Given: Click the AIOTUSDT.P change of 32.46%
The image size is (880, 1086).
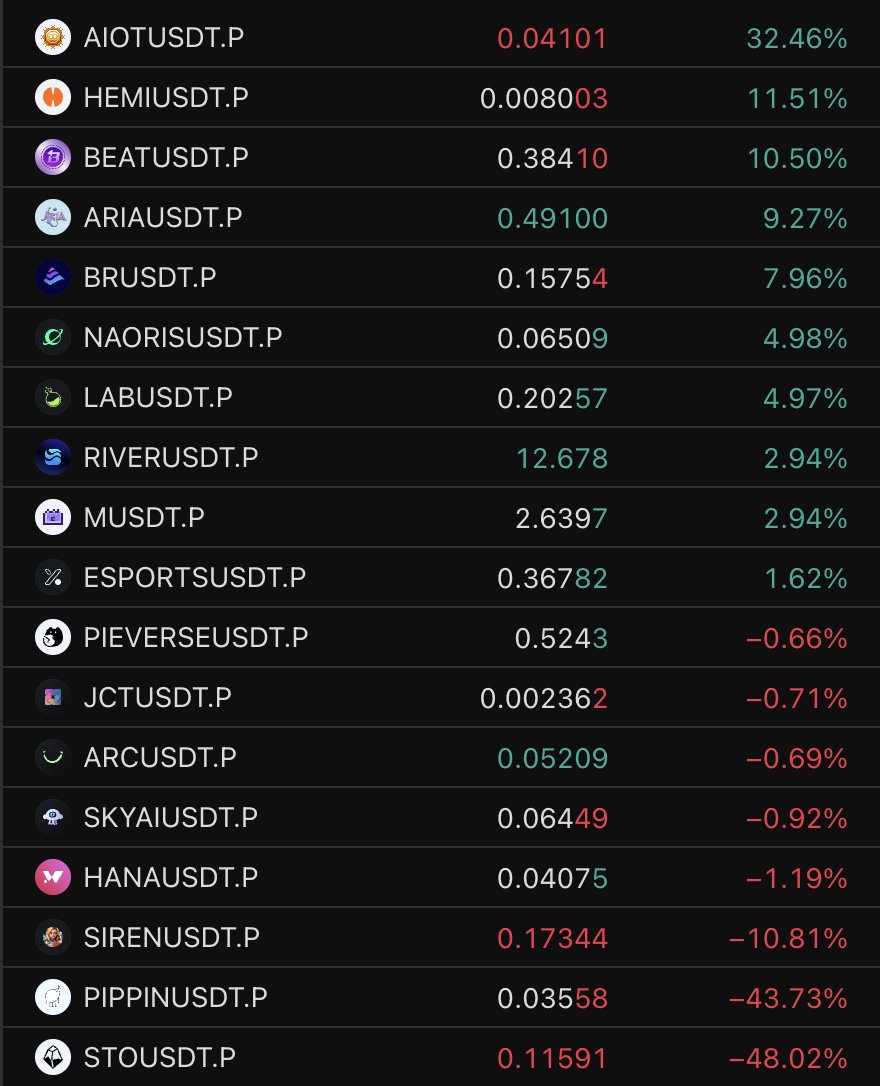Looking at the screenshot, I should [x=797, y=38].
